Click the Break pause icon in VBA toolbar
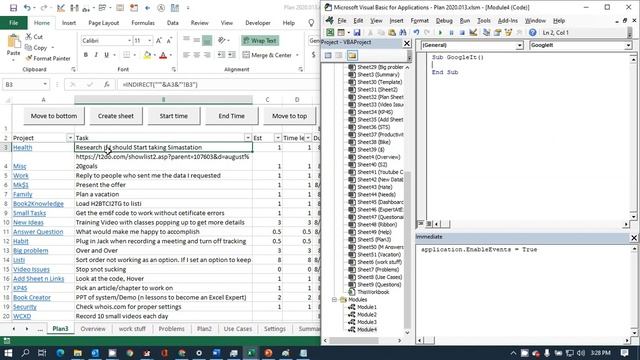The width and height of the screenshot is (640, 360). click(x=451, y=33)
